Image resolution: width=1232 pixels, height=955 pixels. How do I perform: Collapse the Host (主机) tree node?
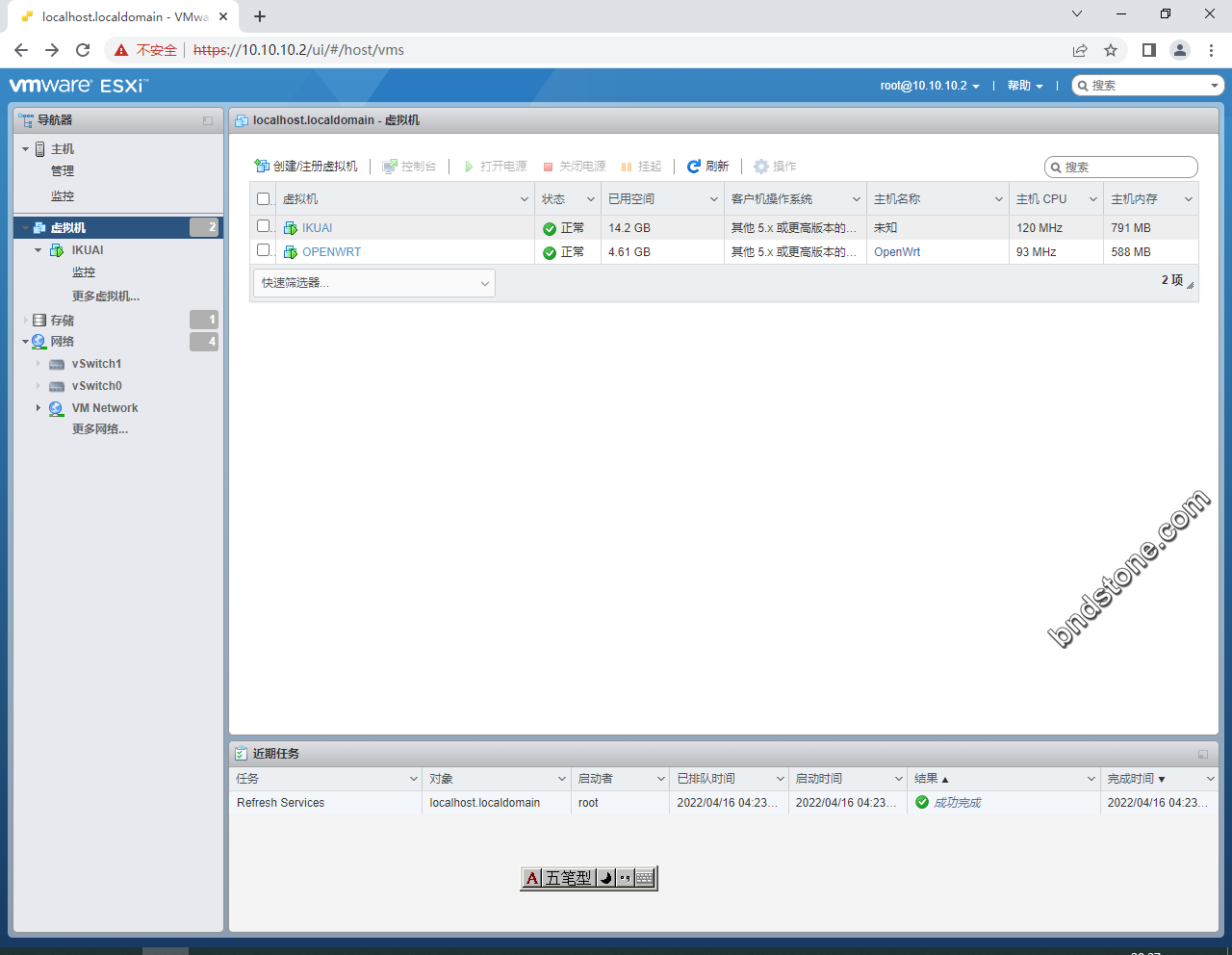[x=26, y=149]
